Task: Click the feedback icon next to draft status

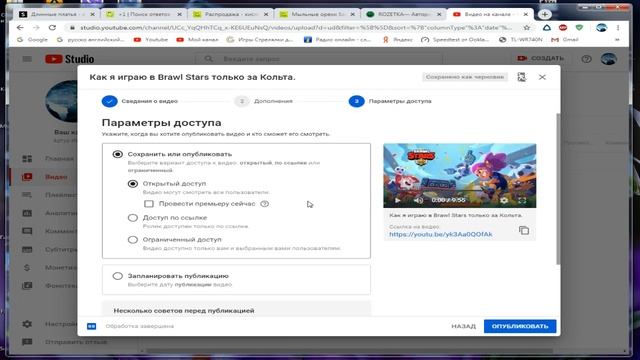Action: 522,77
